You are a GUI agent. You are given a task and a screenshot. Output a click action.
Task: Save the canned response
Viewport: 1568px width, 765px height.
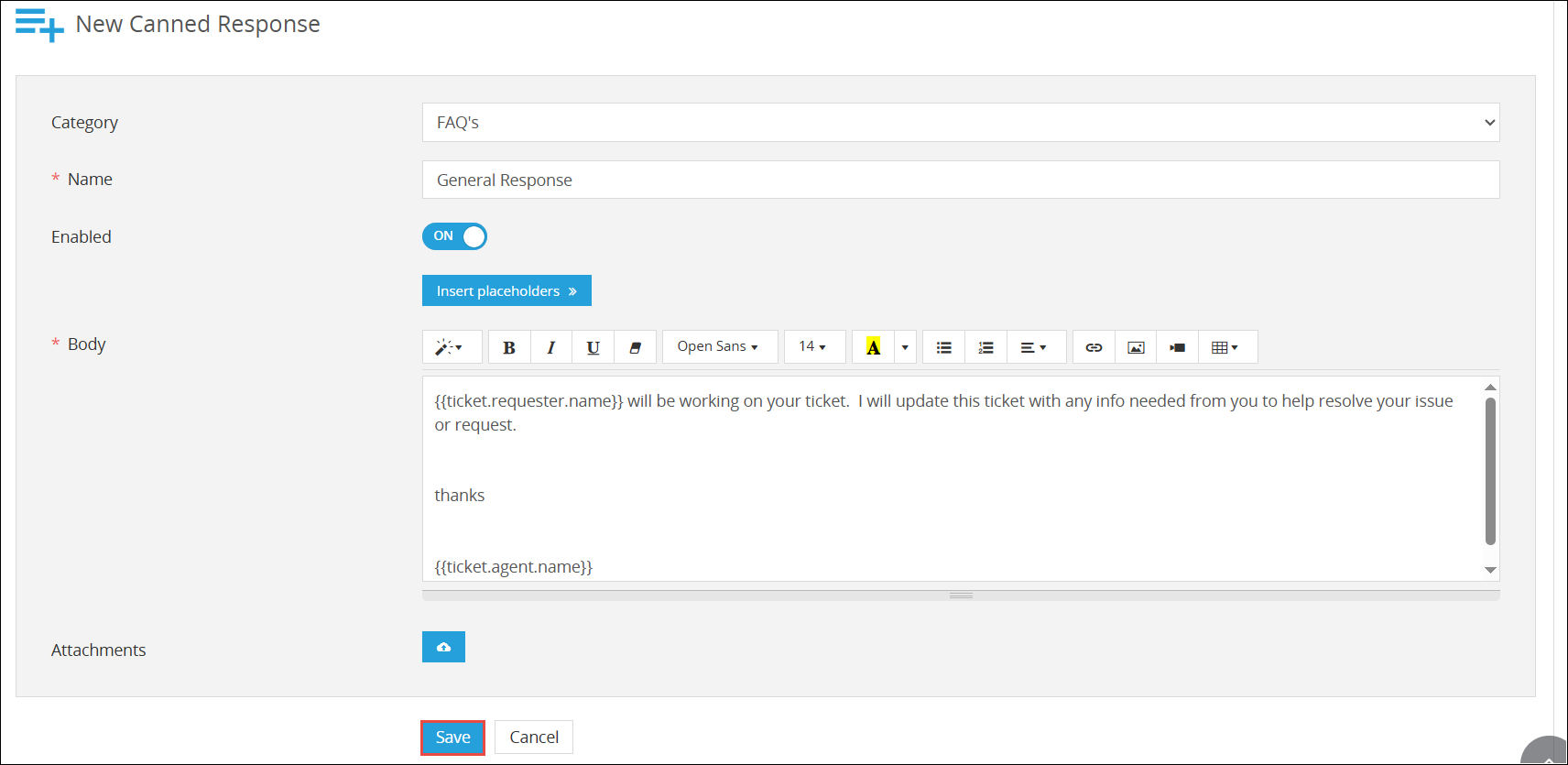point(452,738)
